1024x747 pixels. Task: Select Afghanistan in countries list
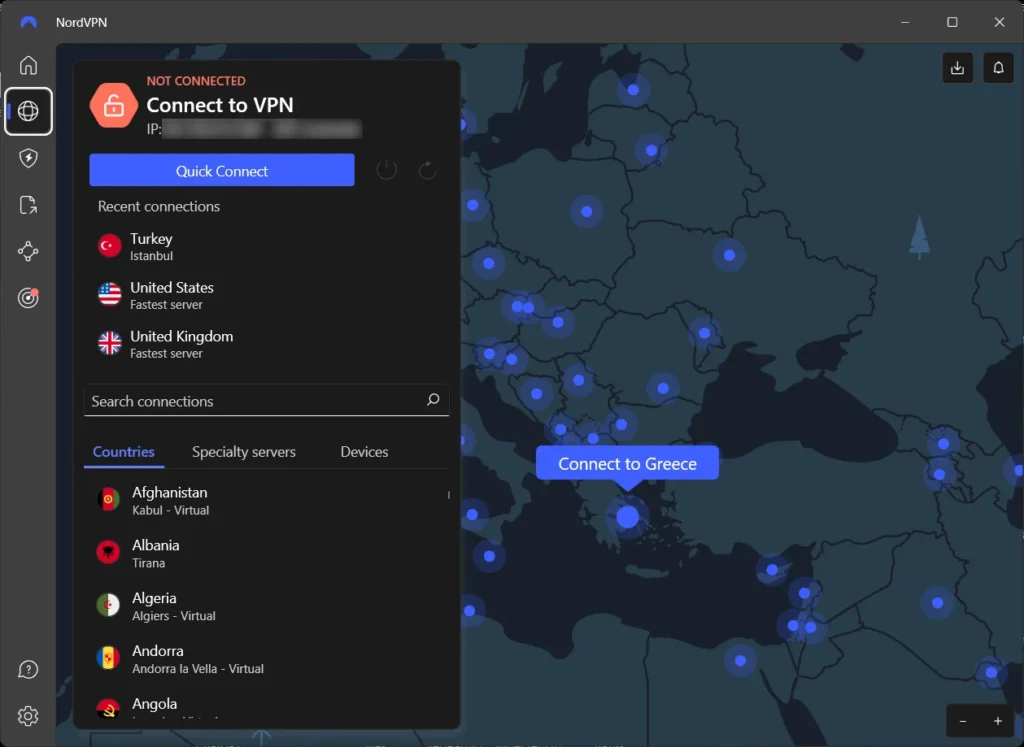point(264,500)
